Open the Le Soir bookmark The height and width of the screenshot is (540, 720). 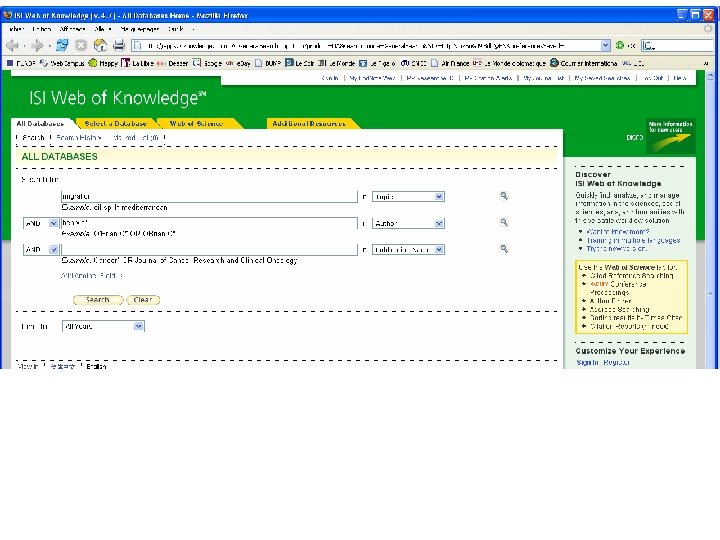click(300, 63)
